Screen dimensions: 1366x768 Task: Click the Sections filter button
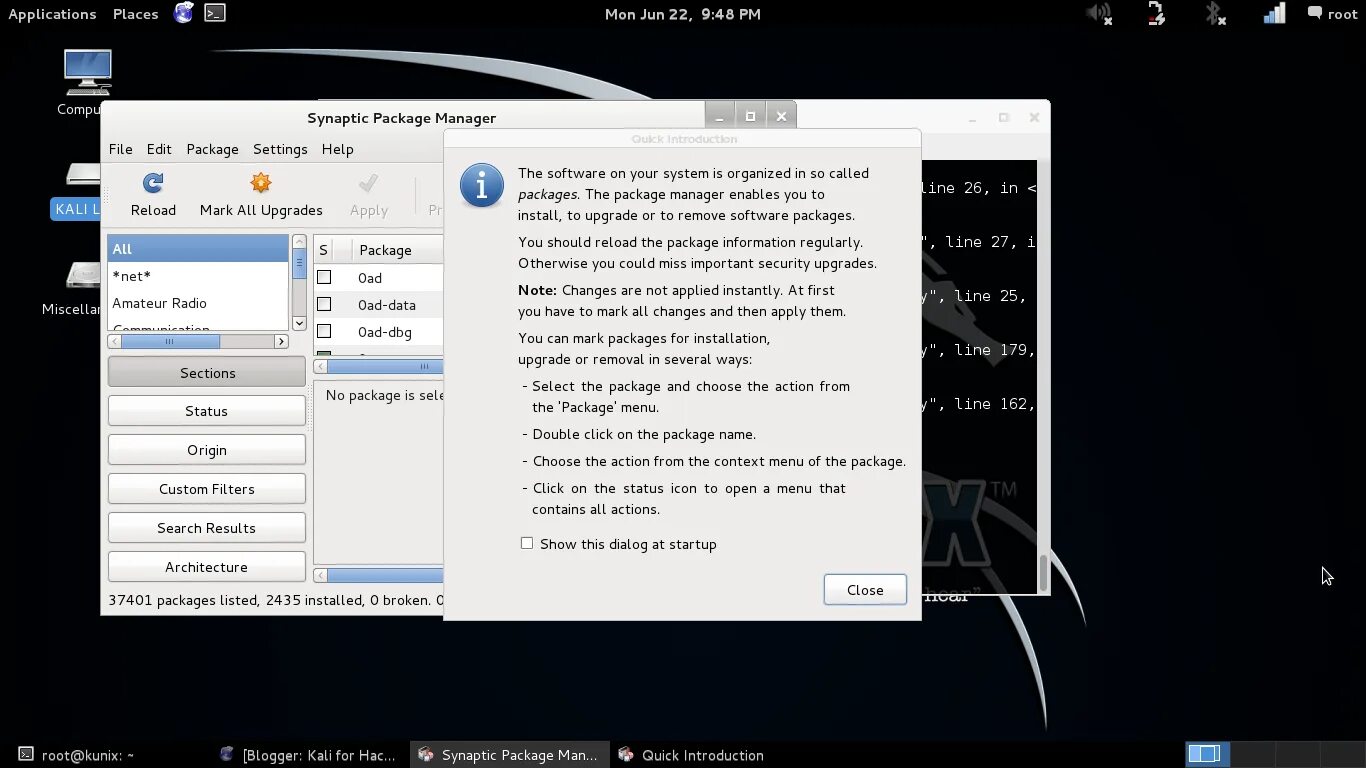tap(207, 372)
